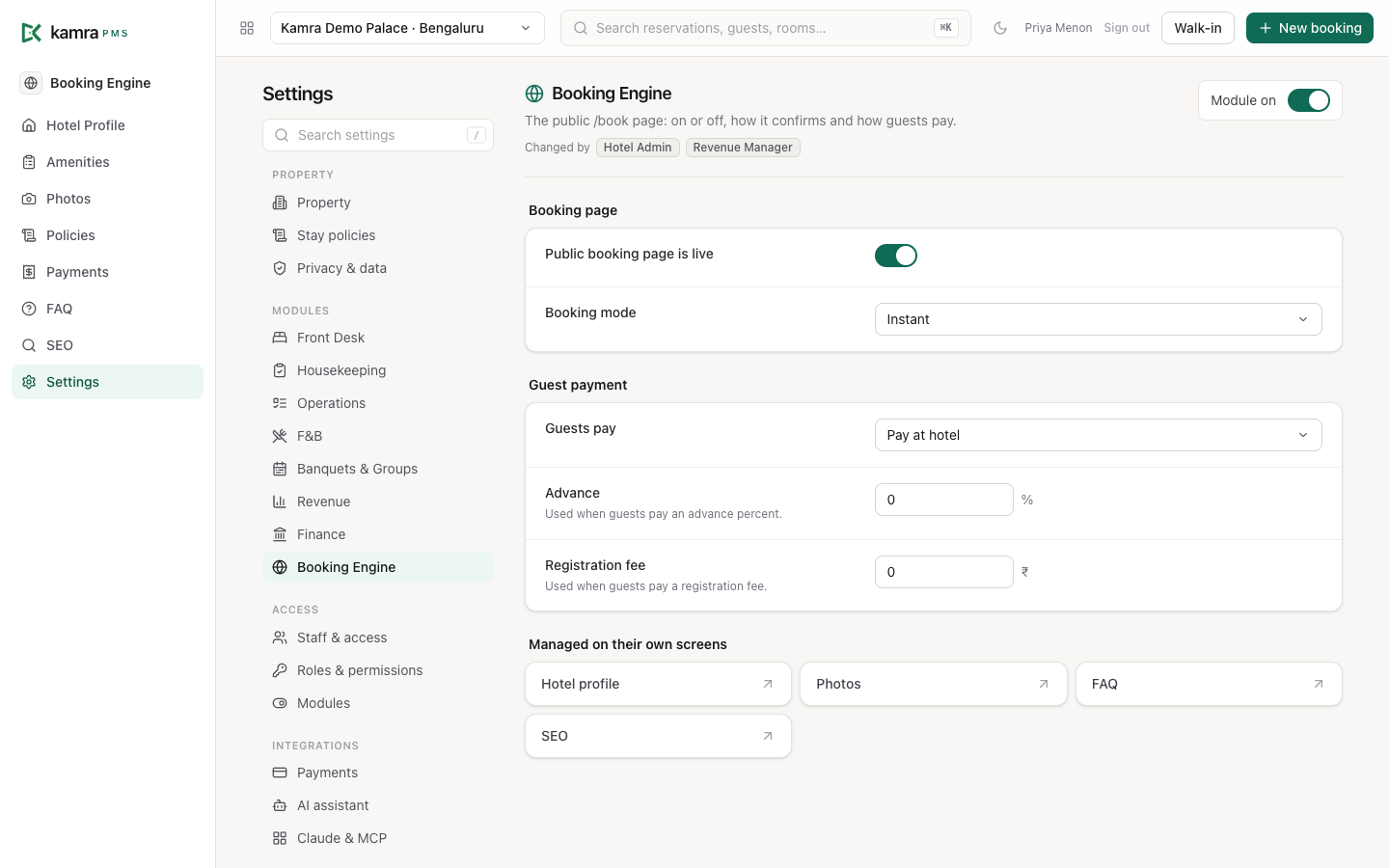
Task: Click the Finance bank icon
Action: [280, 534]
